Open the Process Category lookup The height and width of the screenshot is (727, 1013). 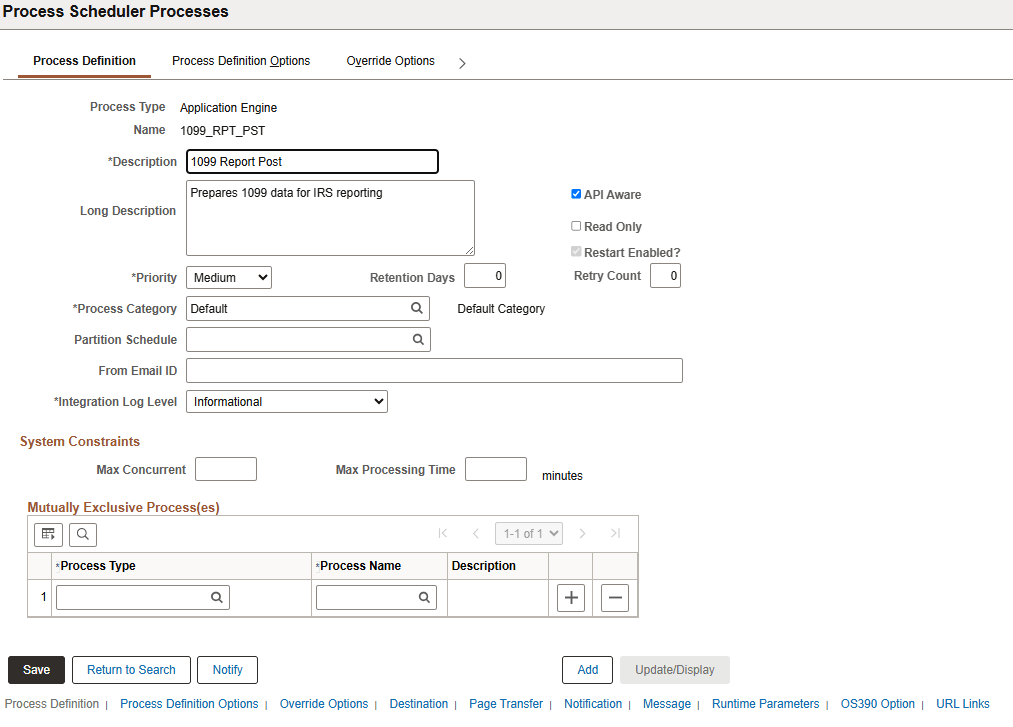(417, 308)
